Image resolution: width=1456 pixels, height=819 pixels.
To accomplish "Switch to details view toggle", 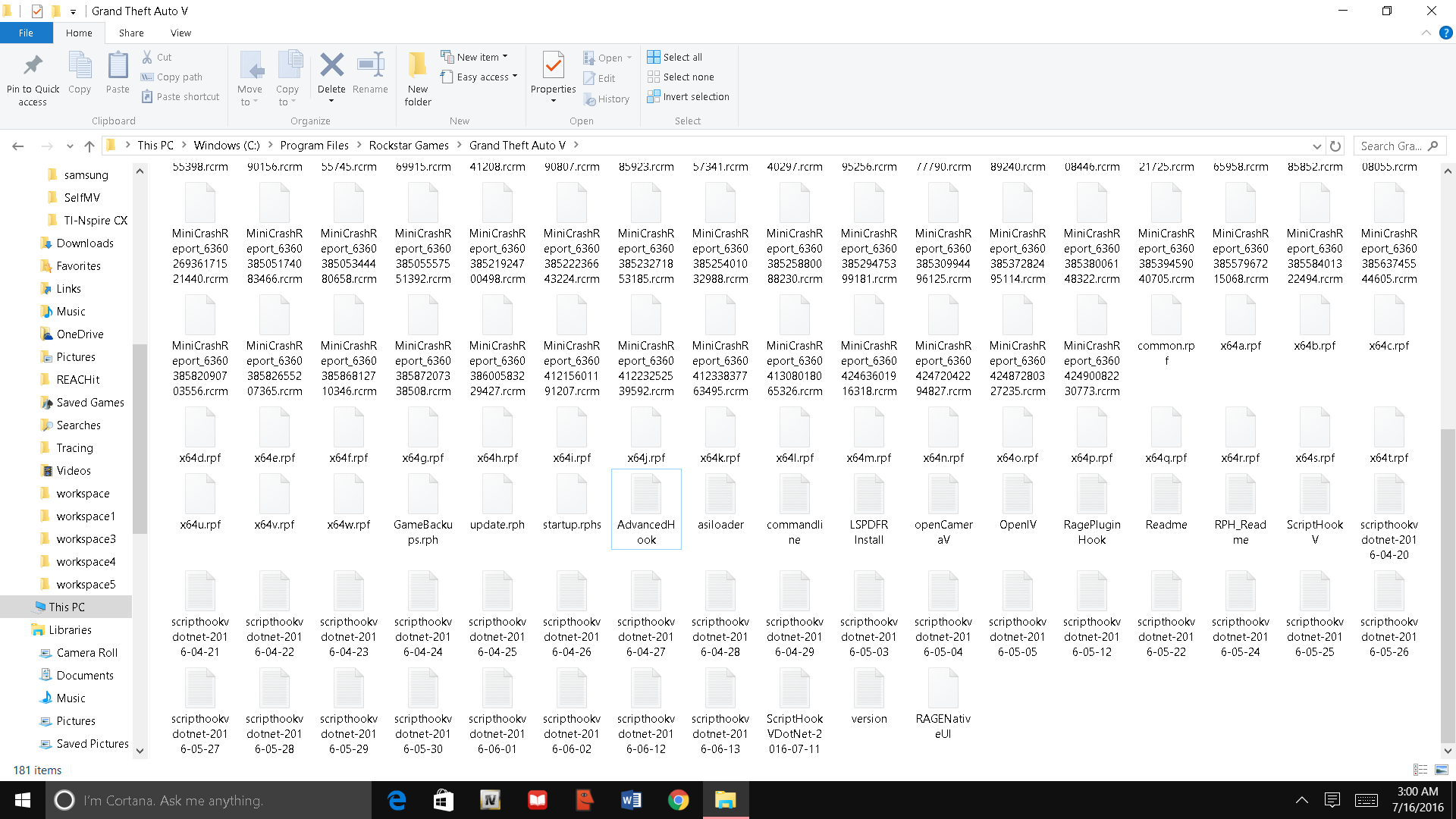I will 1420,770.
